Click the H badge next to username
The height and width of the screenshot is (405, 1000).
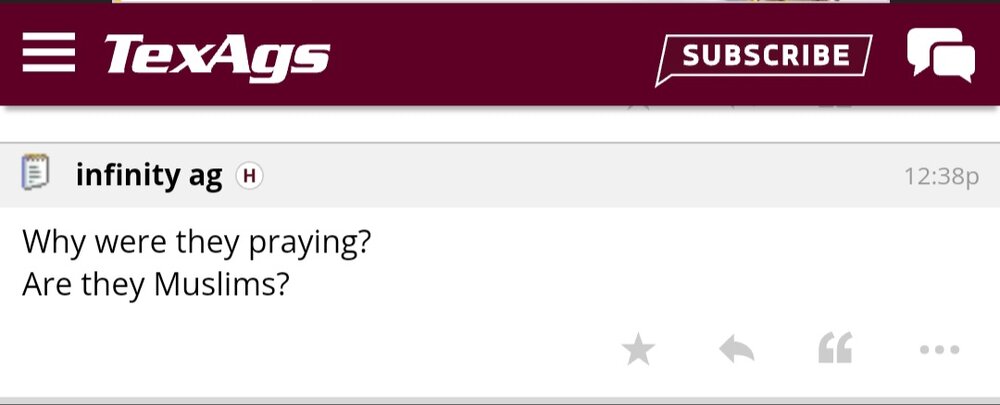coord(249,177)
